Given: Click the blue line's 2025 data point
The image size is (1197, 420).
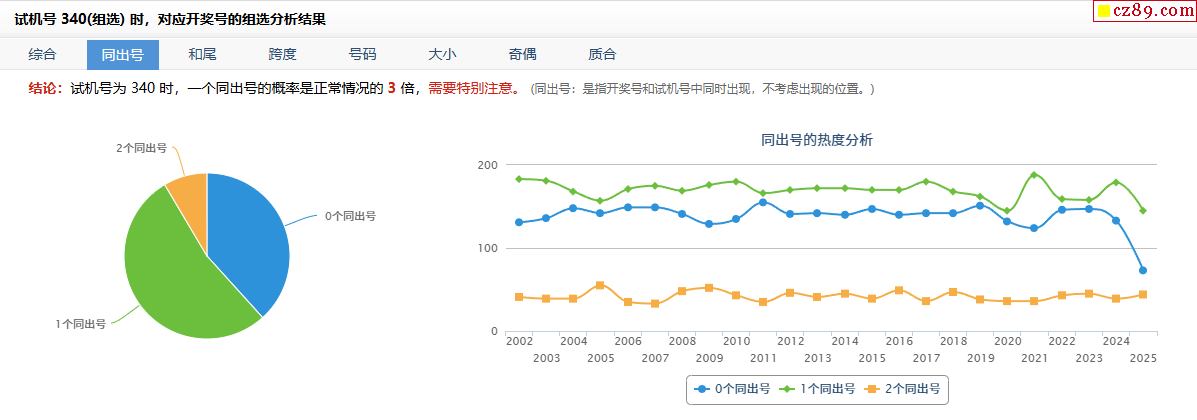Looking at the screenshot, I should coord(1142,270).
